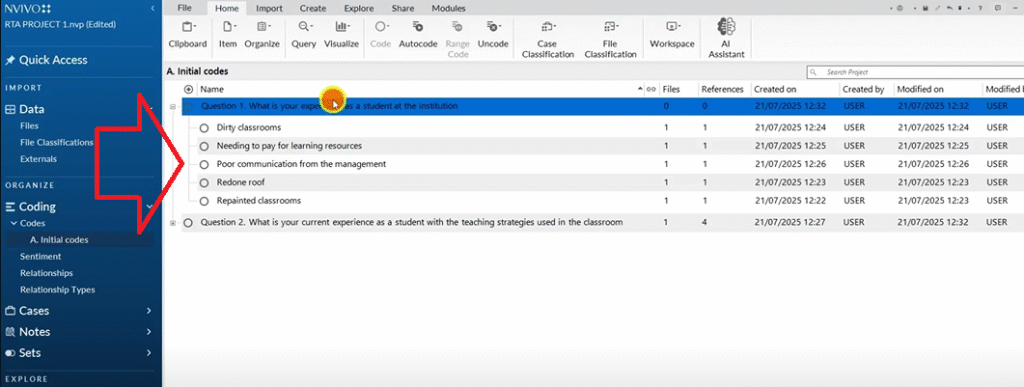This screenshot has height=387, width=1024.
Task: Open the Query tool menu
Action: click(x=304, y=35)
